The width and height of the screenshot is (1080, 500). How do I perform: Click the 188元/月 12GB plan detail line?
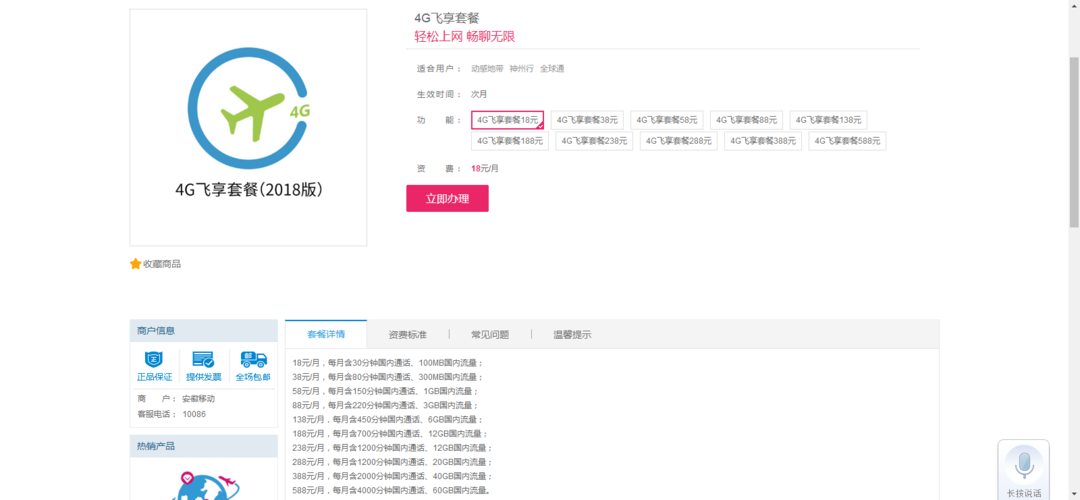(390, 433)
